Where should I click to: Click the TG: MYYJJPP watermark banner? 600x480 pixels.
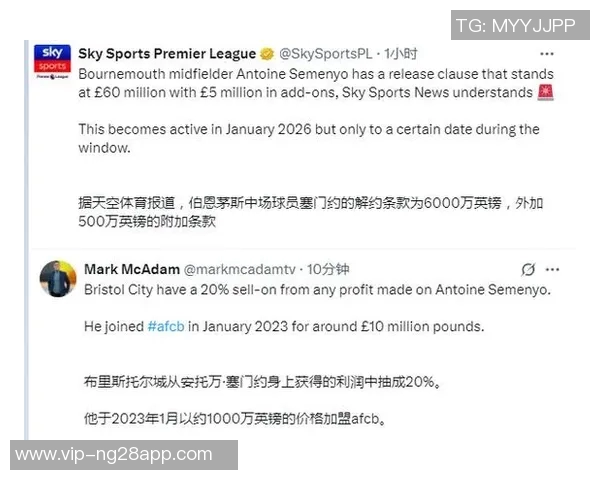(520, 25)
